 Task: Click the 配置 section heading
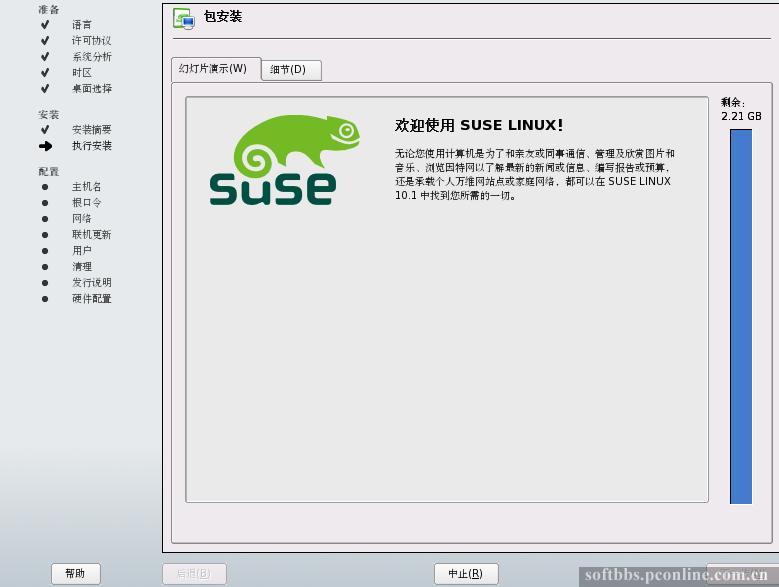(x=49, y=172)
